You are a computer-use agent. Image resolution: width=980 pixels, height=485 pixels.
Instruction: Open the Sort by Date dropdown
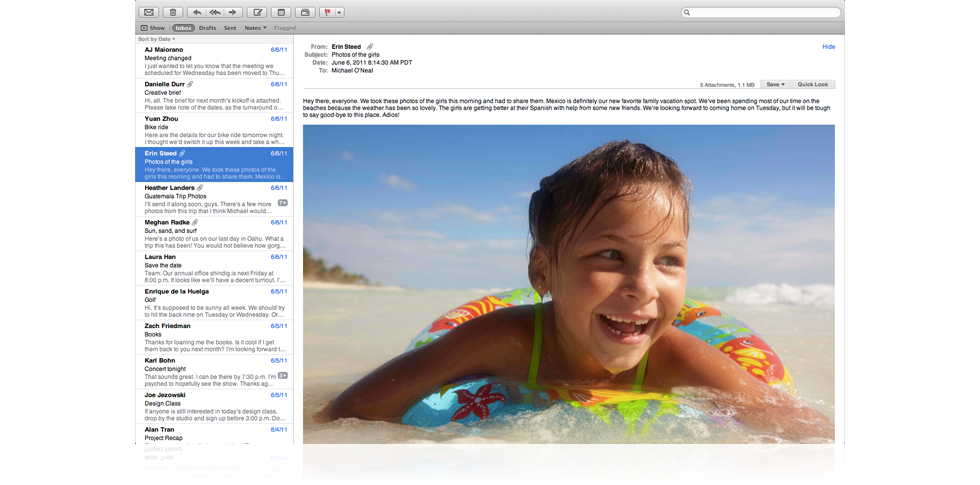pyautogui.click(x=156, y=39)
